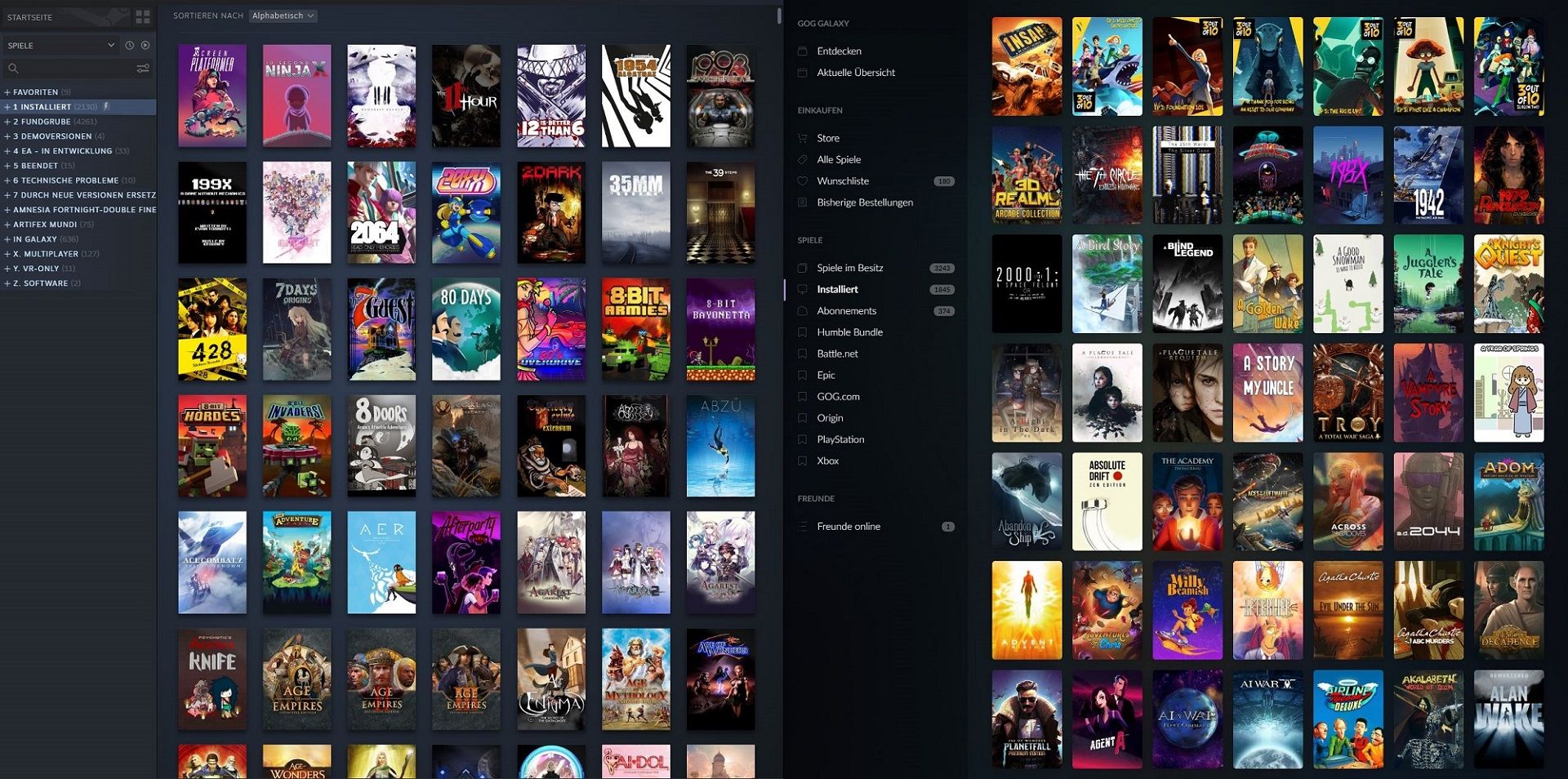This screenshot has width=1568, height=779.
Task: Expand the 6 TECHNISCHE PROBLEME collection
Action: tap(7, 180)
